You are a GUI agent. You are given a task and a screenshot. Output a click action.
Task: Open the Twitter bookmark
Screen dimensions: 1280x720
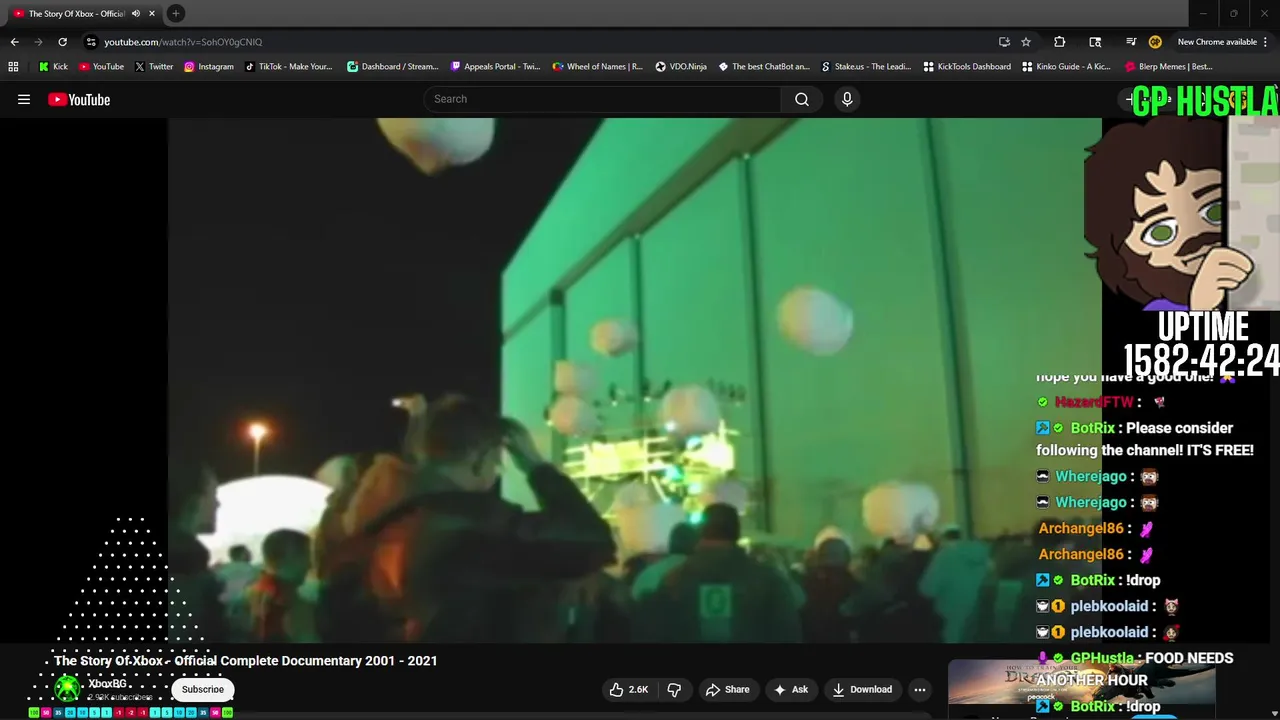pos(154,67)
